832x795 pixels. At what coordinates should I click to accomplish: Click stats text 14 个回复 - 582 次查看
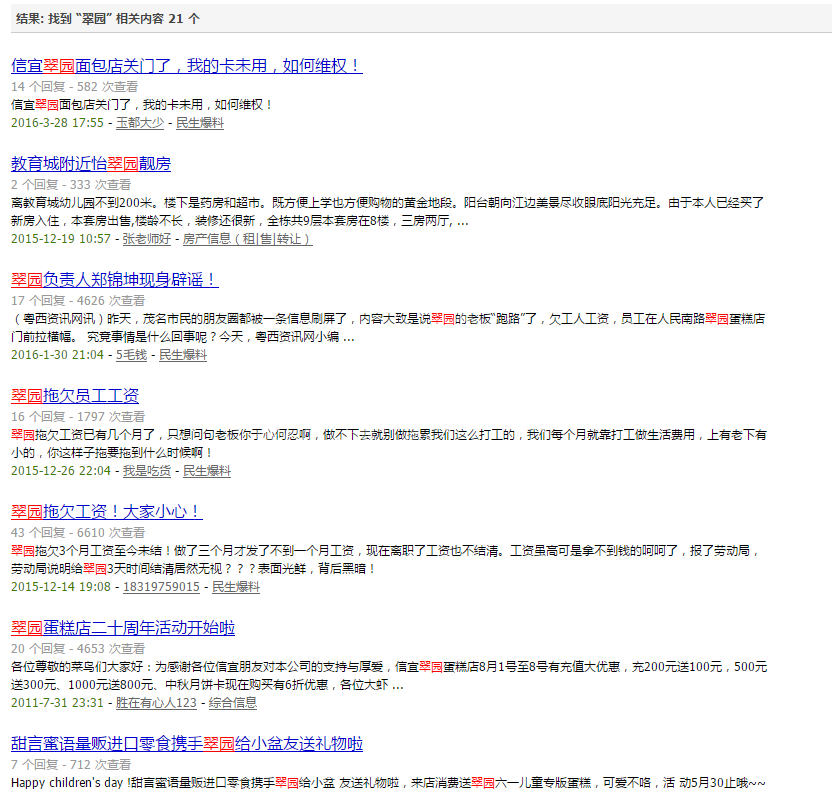click(x=74, y=87)
